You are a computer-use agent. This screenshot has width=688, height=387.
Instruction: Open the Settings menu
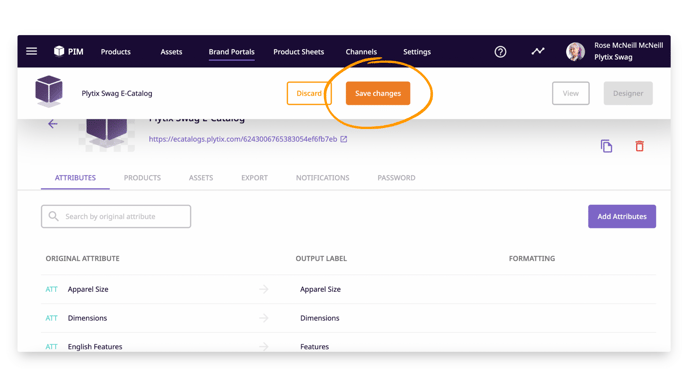(417, 52)
